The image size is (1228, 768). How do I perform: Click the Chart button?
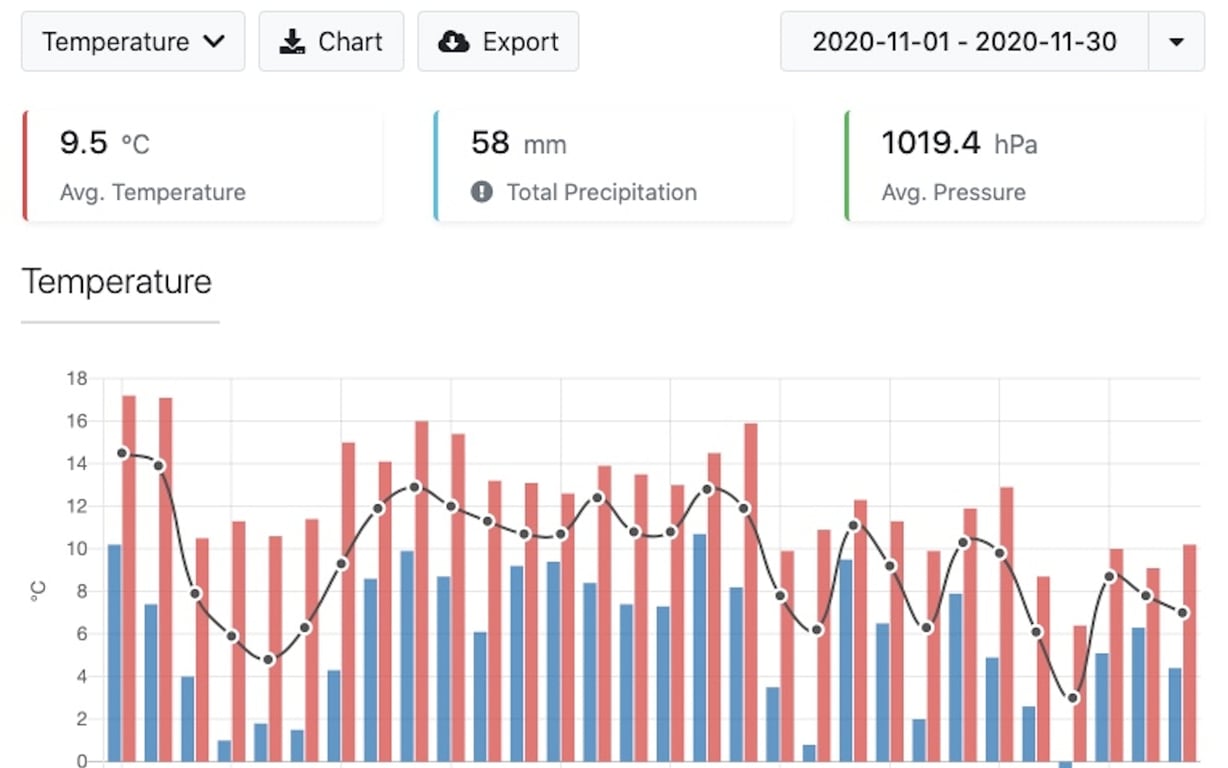point(331,41)
